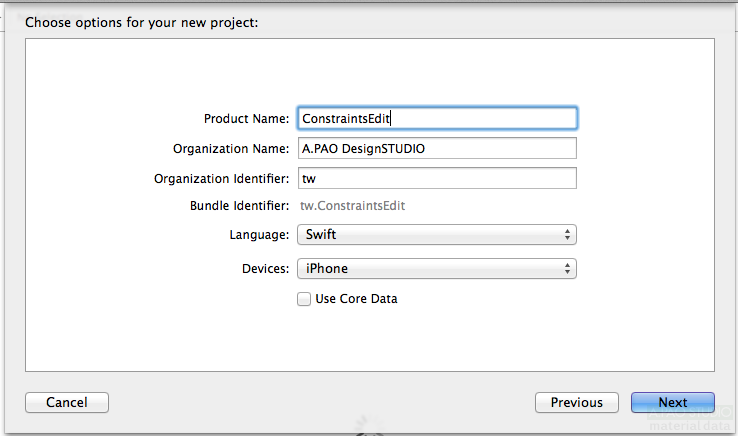The height and width of the screenshot is (436, 738).
Task: Click the "Devices:" label
Action: (x=265, y=268)
